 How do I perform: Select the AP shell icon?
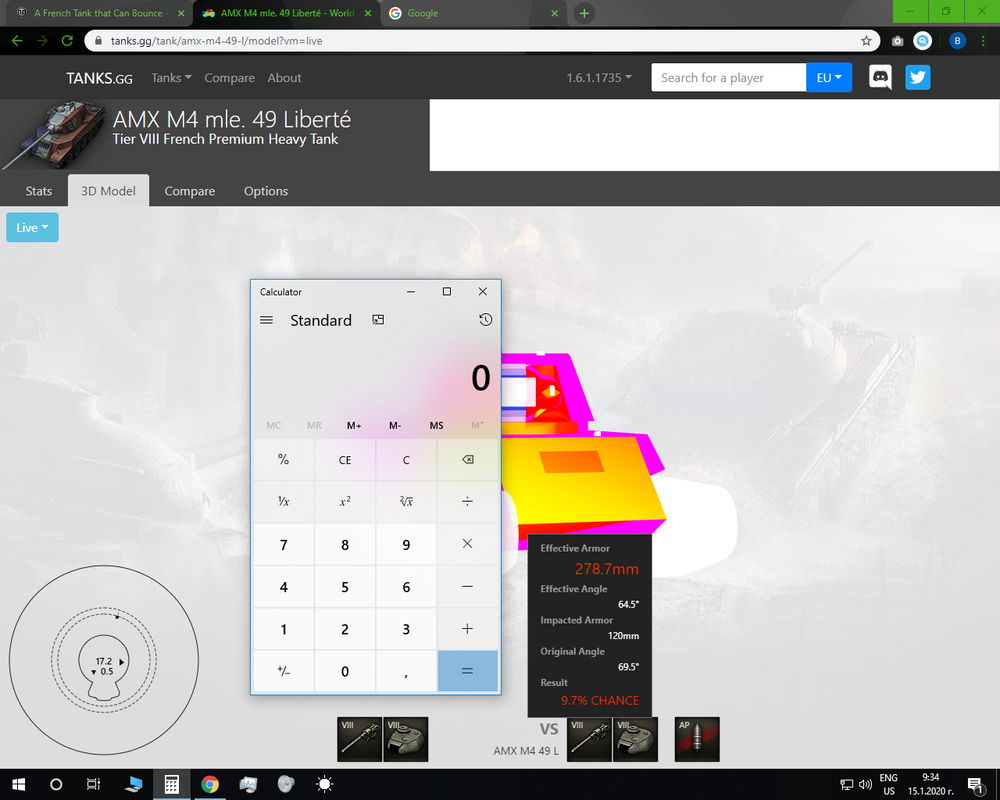[x=697, y=739]
